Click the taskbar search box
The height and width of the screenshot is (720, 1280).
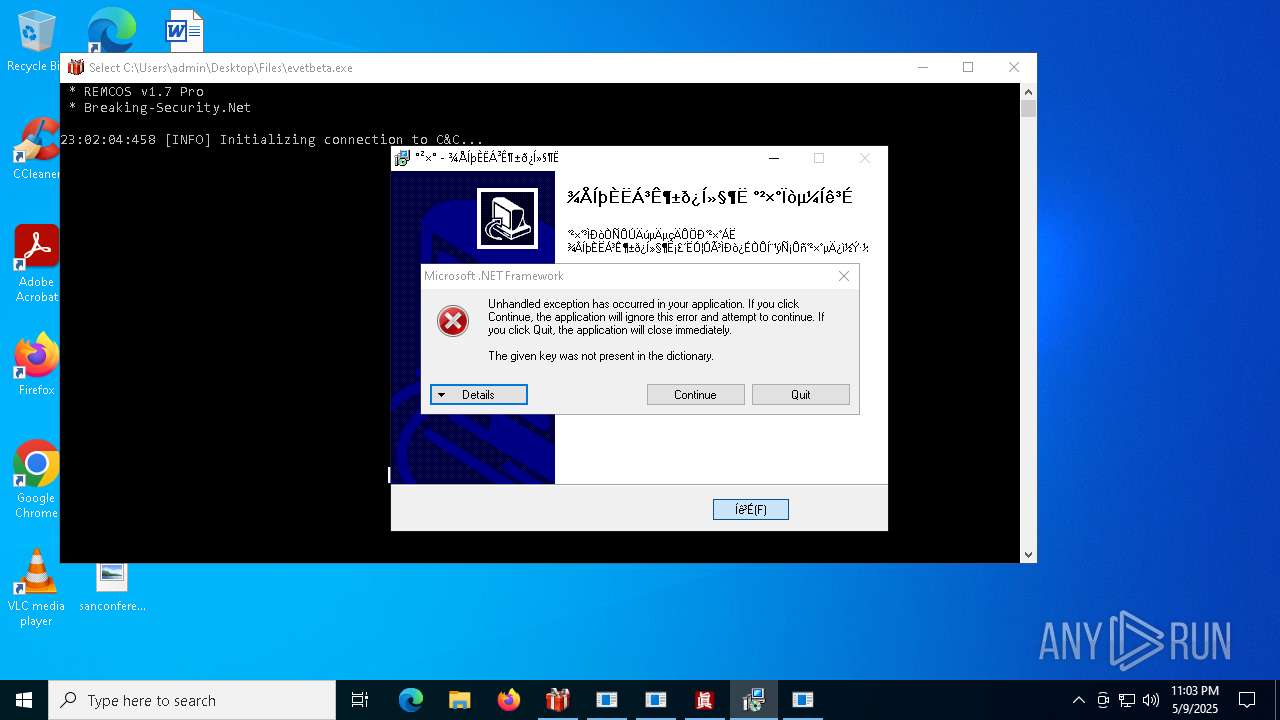coord(192,700)
